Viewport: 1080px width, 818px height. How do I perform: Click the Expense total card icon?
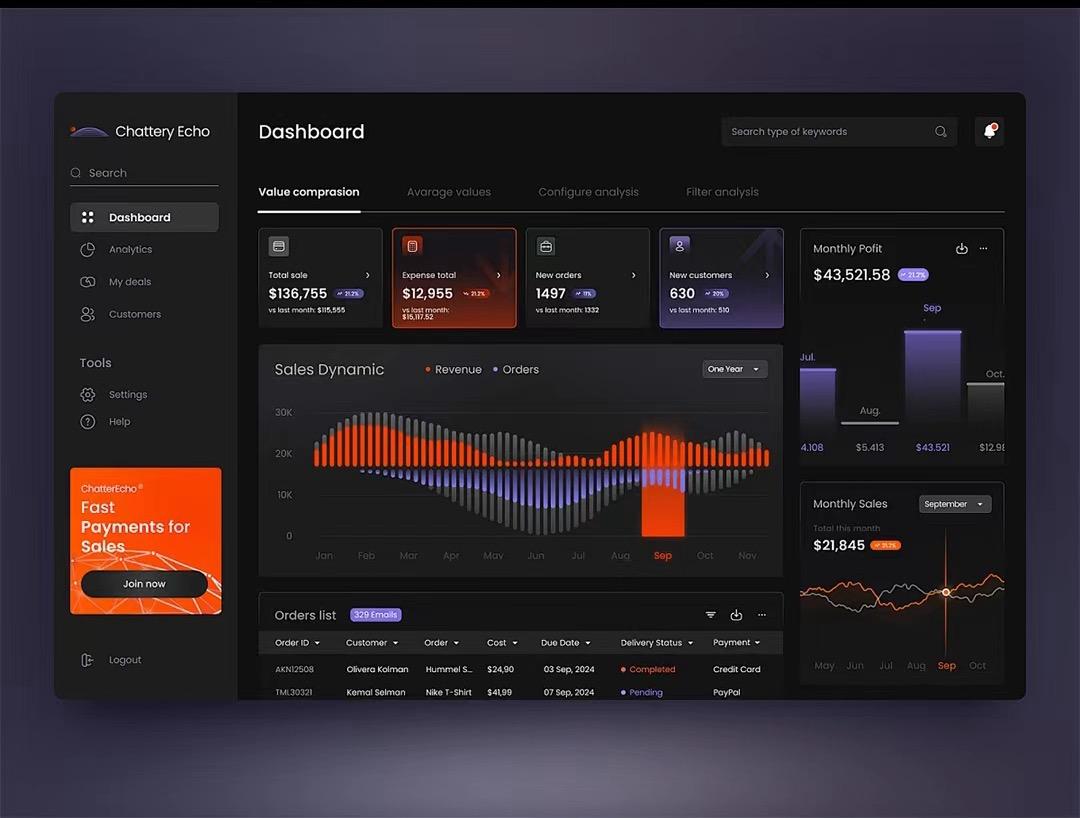(x=413, y=246)
